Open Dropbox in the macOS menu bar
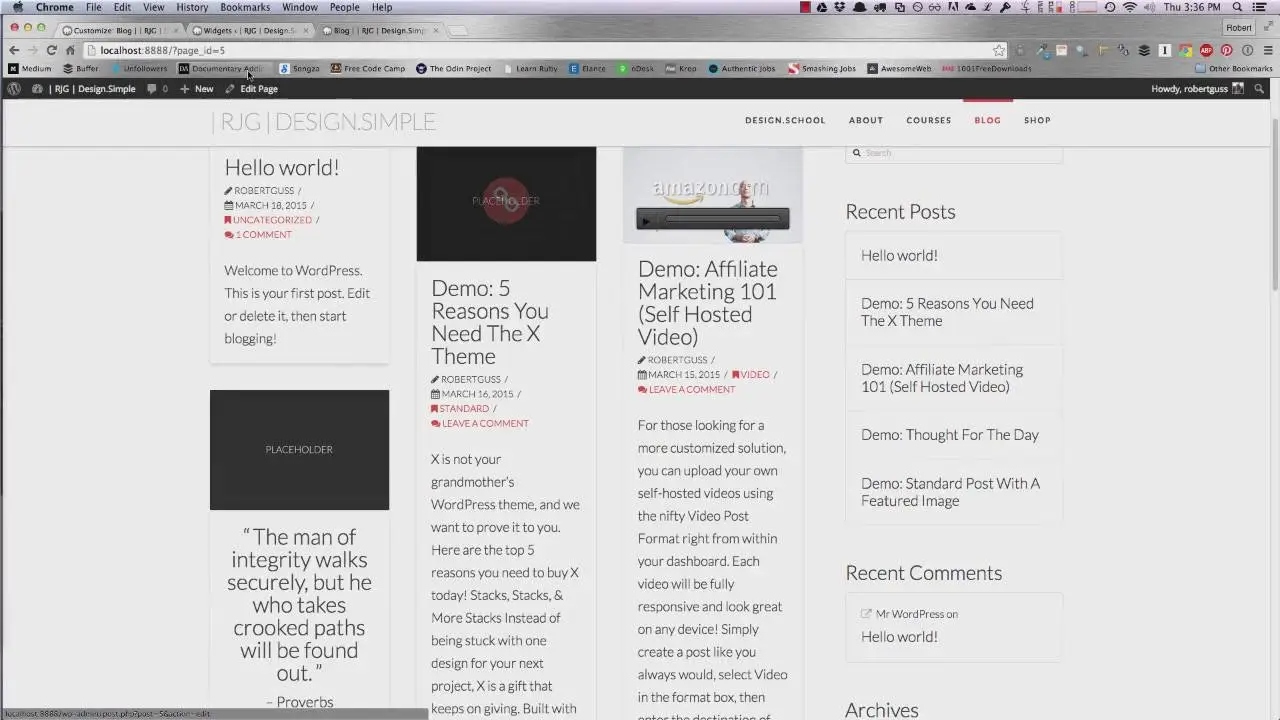The height and width of the screenshot is (720, 1280). pyautogui.click(x=840, y=7)
